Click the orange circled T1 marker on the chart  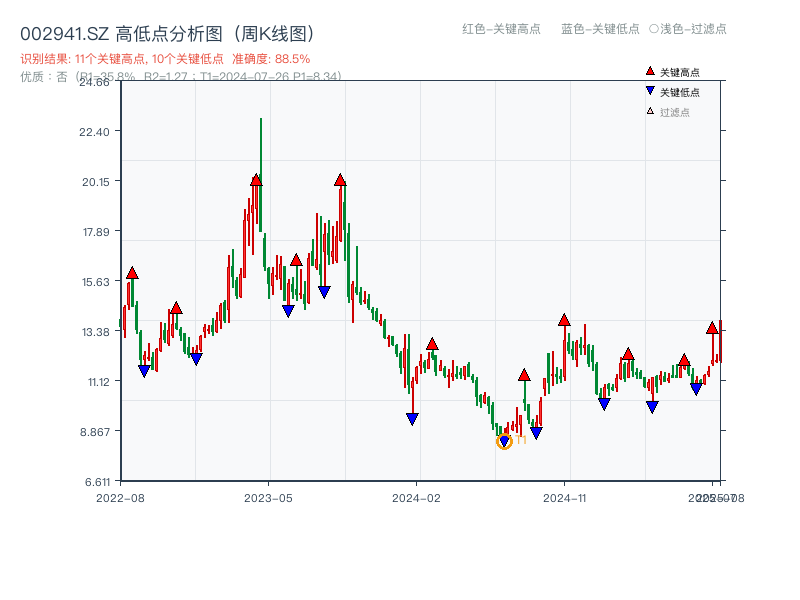pos(505,440)
